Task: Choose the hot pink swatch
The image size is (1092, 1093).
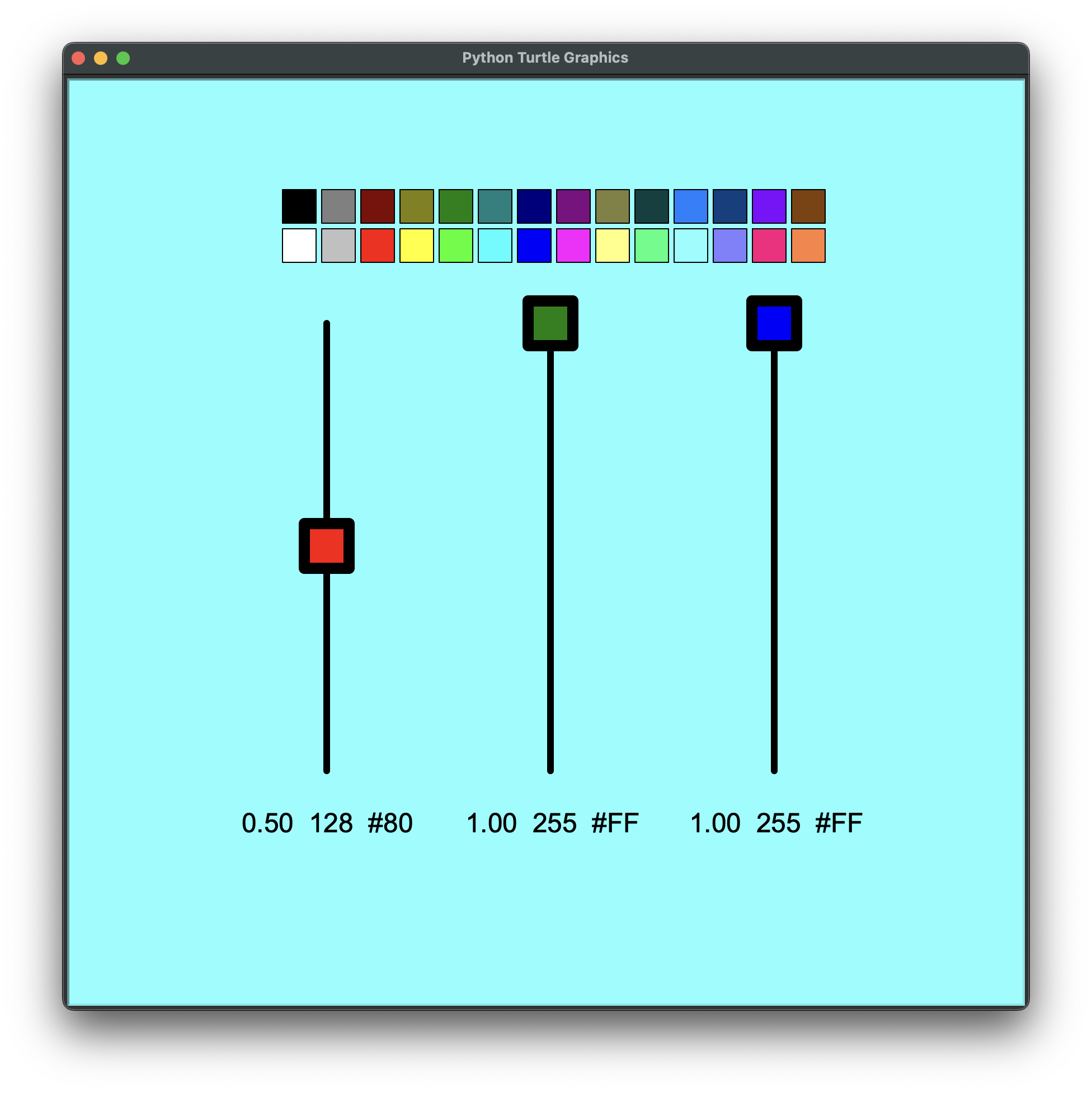Action: coord(769,246)
